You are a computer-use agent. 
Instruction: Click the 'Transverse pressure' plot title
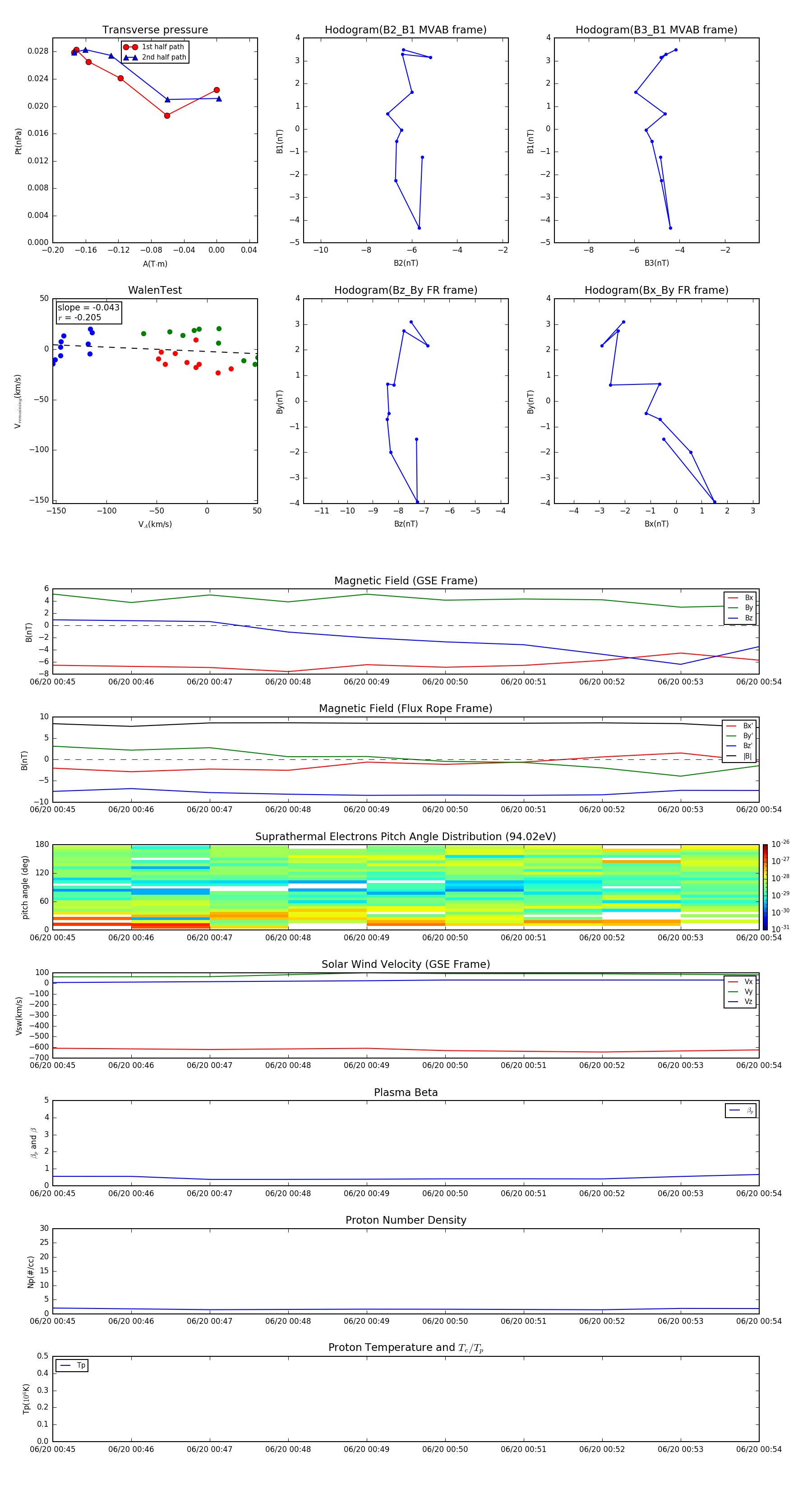pos(155,30)
